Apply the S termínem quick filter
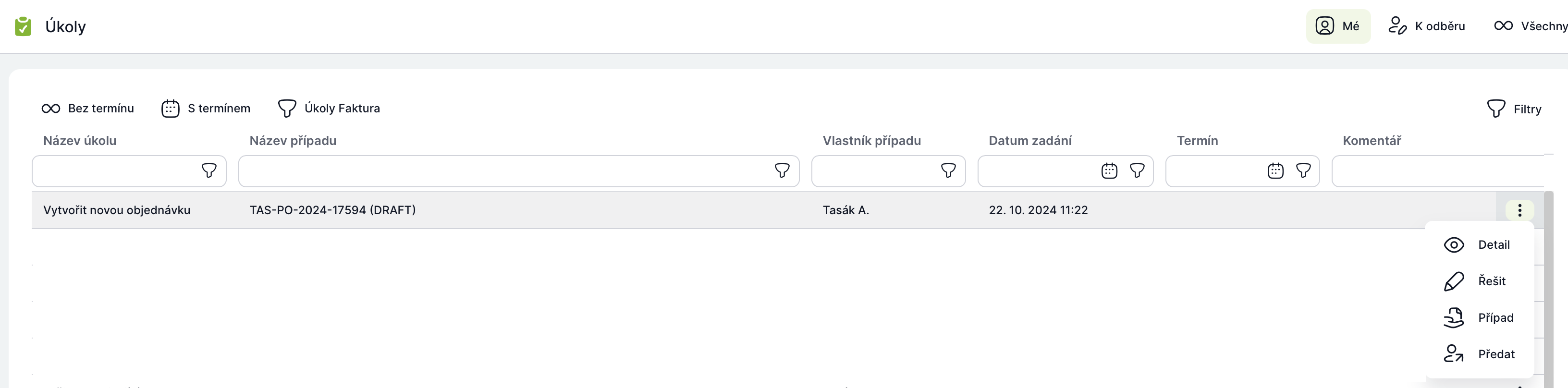 [x=206, y=109]
